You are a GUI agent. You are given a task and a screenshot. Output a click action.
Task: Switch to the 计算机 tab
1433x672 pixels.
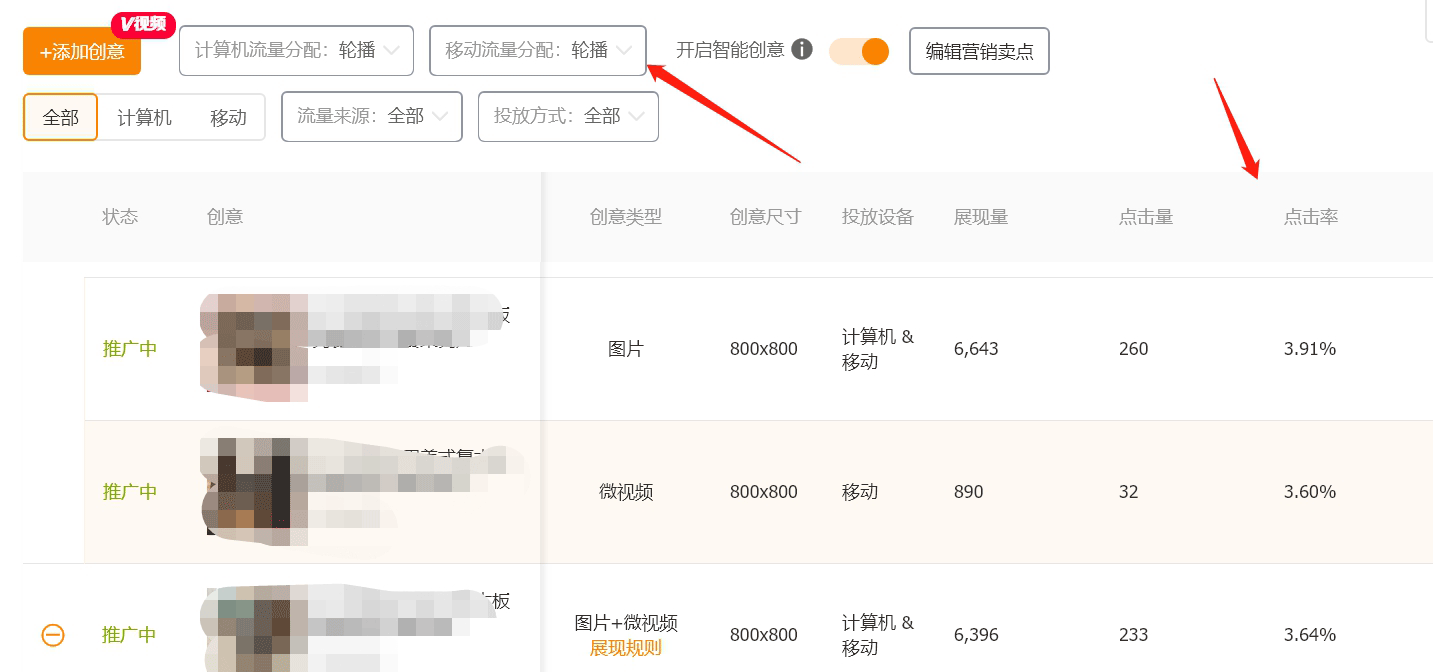coord(144,118)
